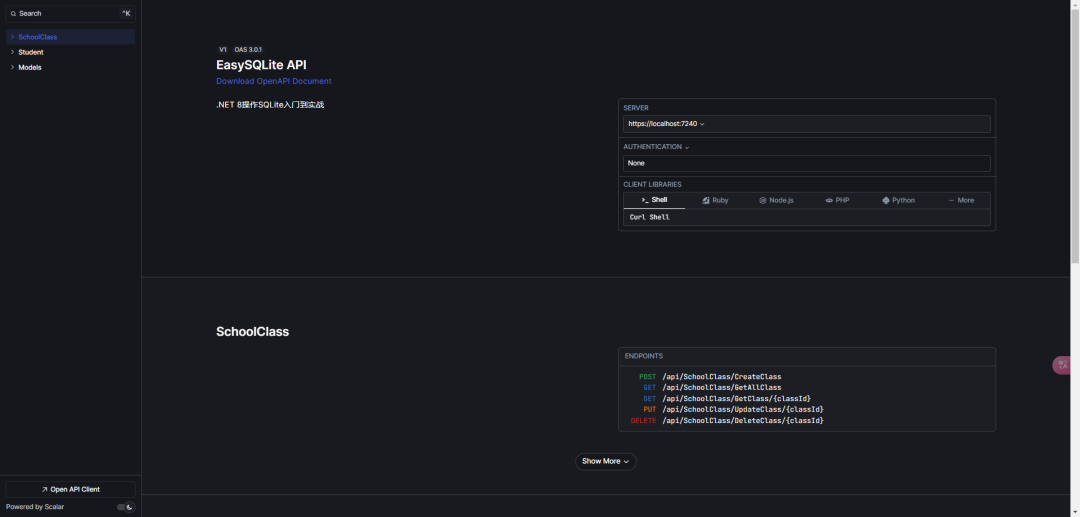Expand the SchoolClass sidebar section
This screenshot has height=517, width=1080.
[x=12, y=37]
